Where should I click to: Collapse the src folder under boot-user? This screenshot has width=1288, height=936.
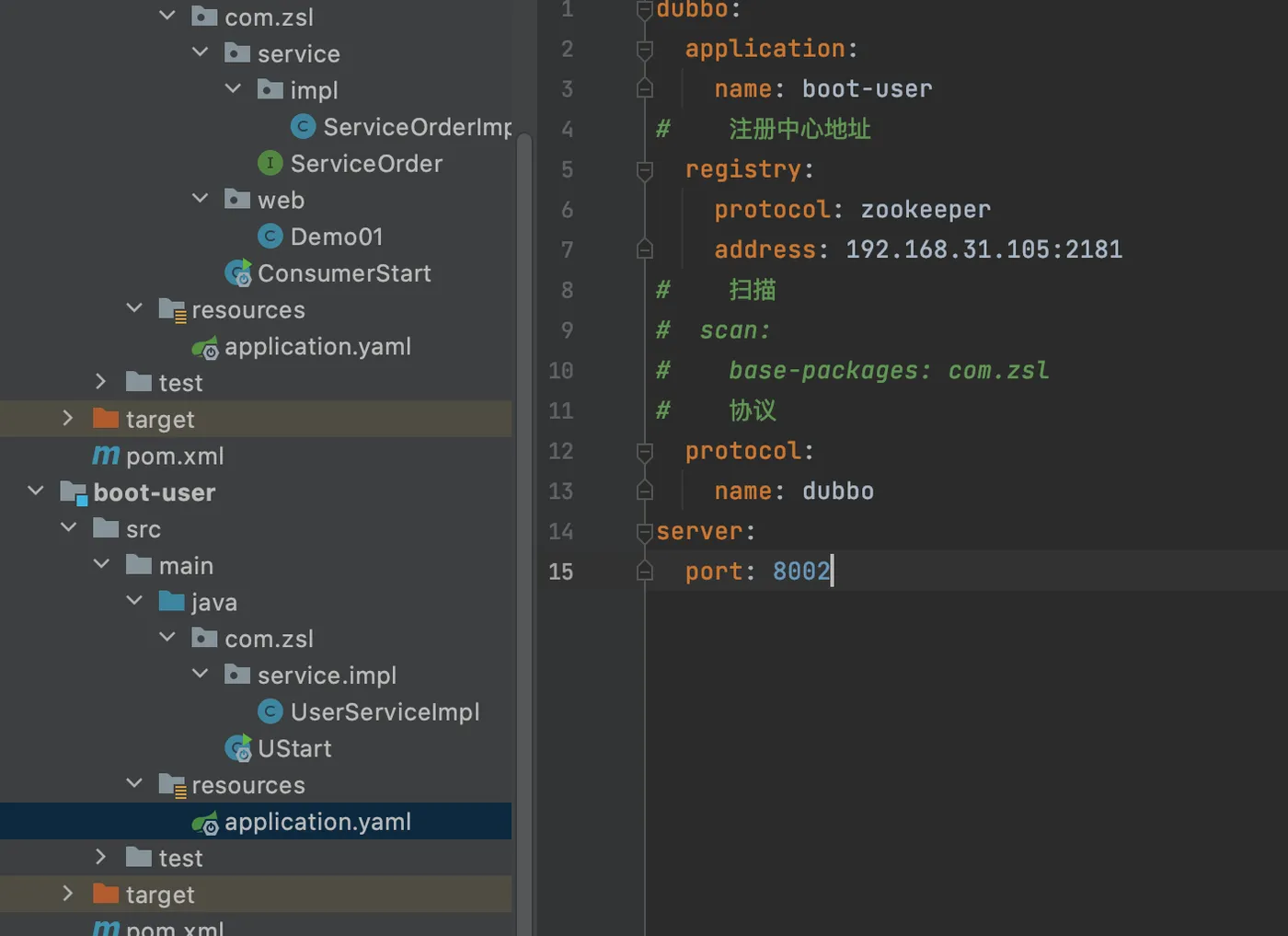[68, 528]
